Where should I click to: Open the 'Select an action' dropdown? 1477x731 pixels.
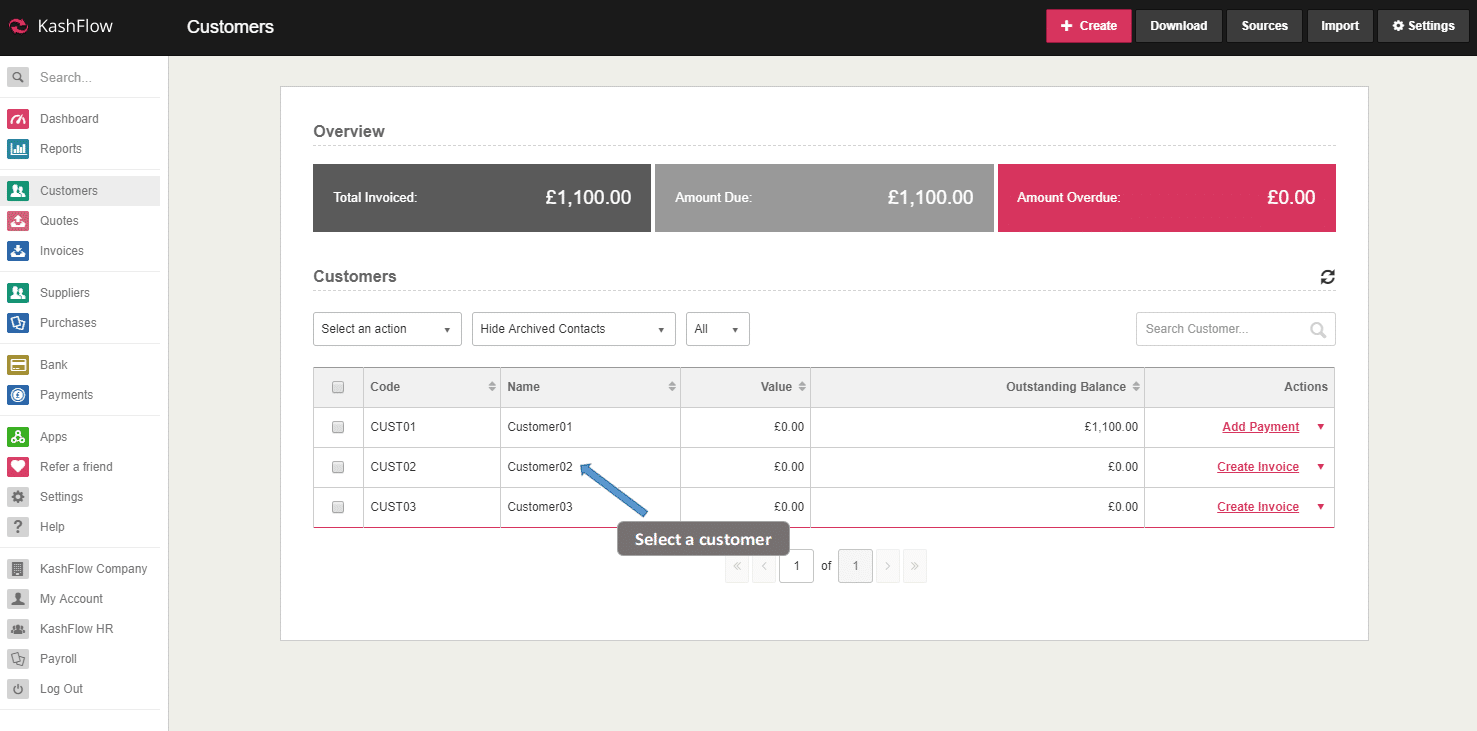(387, 329)
